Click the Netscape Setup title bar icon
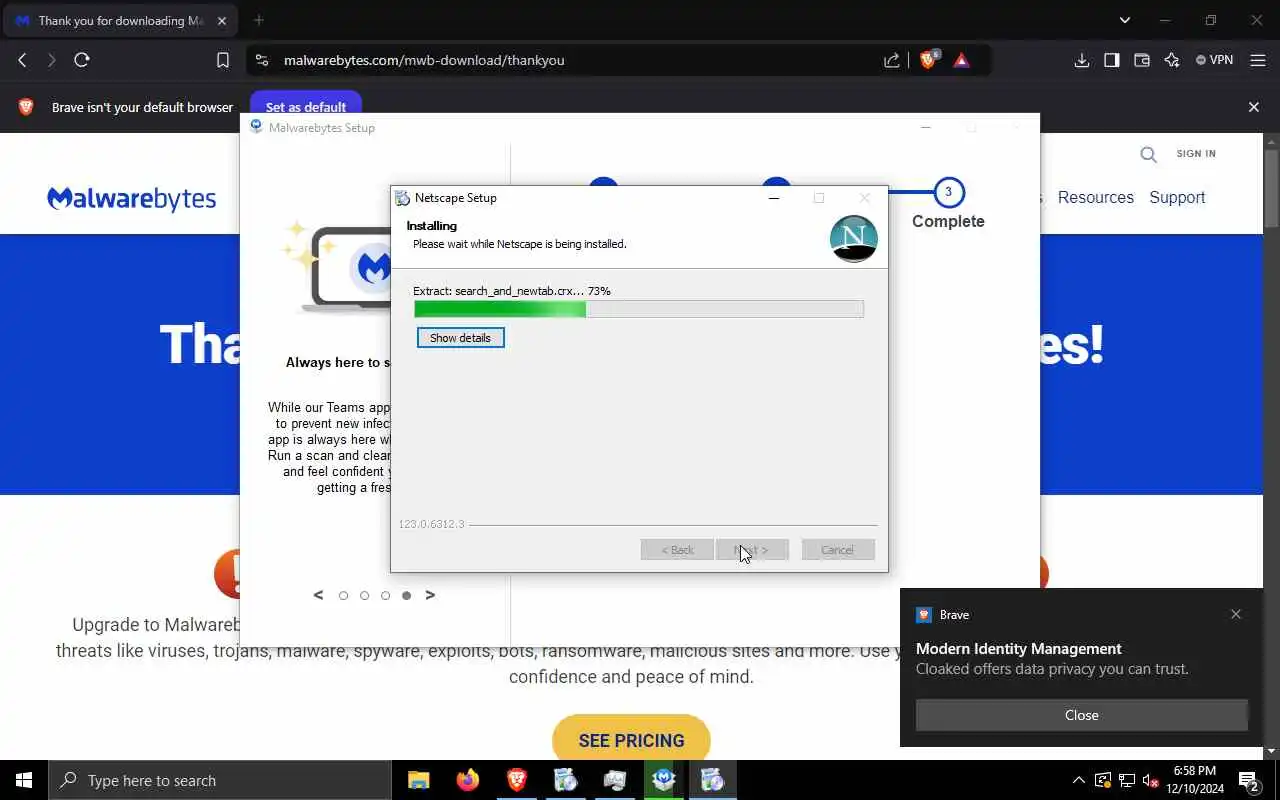 click(x=402, y=198)
